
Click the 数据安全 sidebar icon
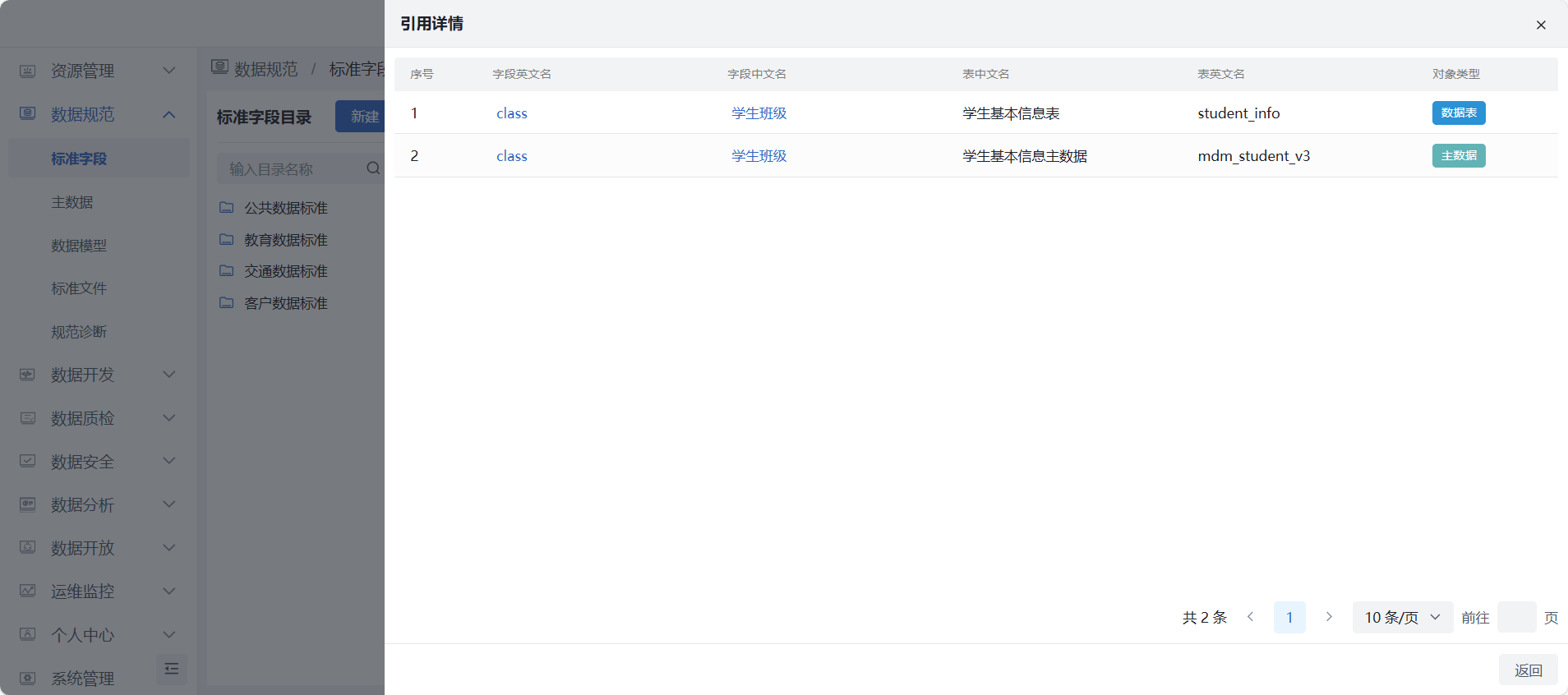[x=28, y=461]
